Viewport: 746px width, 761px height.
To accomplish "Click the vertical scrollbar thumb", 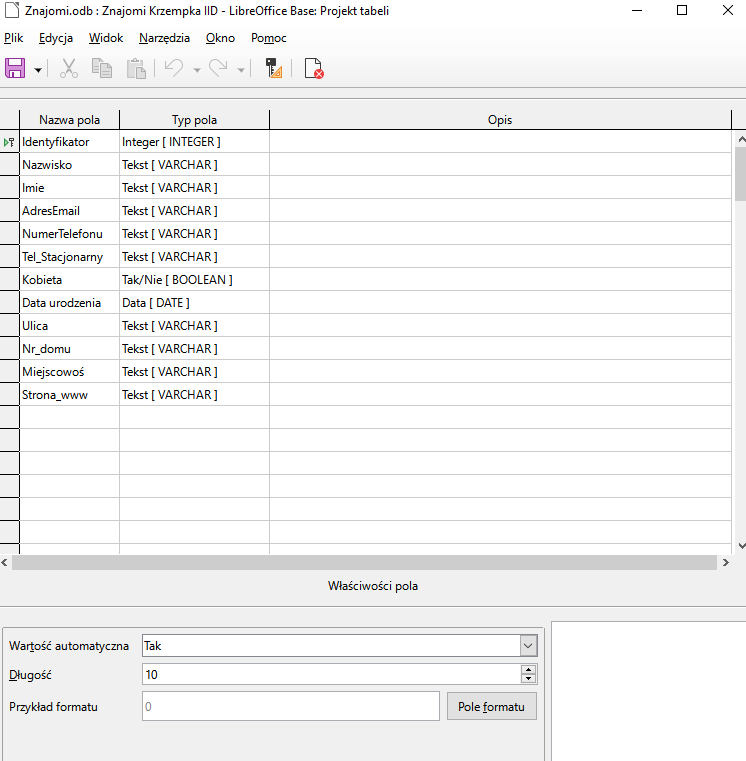I will (x=741, y=174).
